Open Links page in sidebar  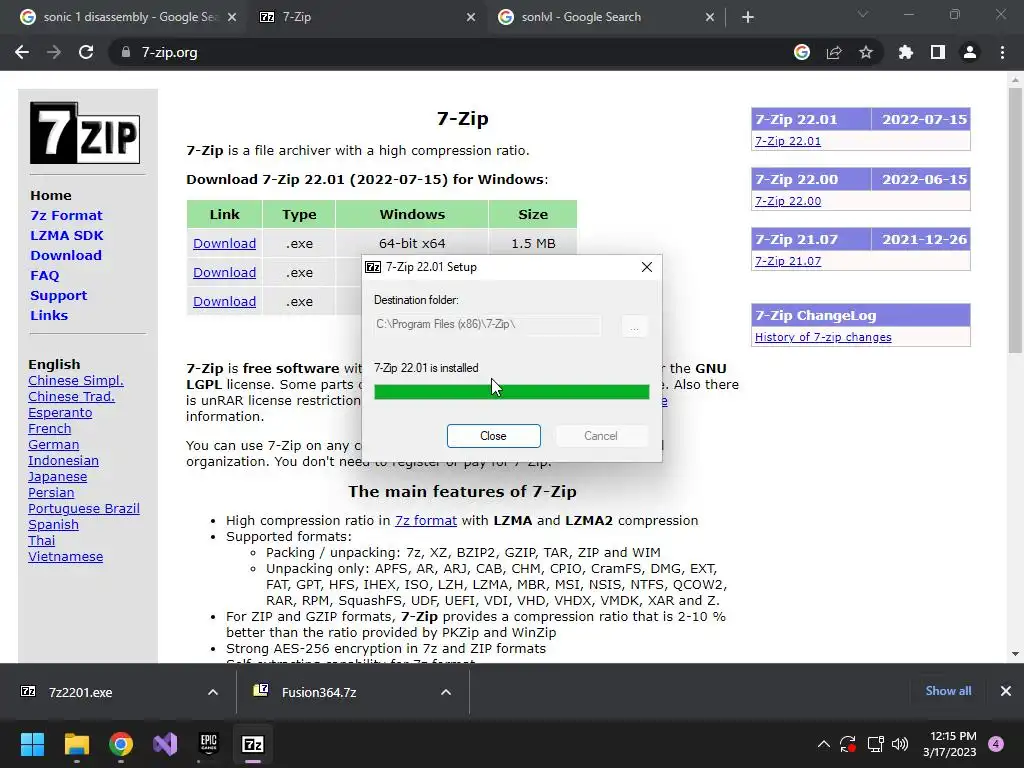49,315
